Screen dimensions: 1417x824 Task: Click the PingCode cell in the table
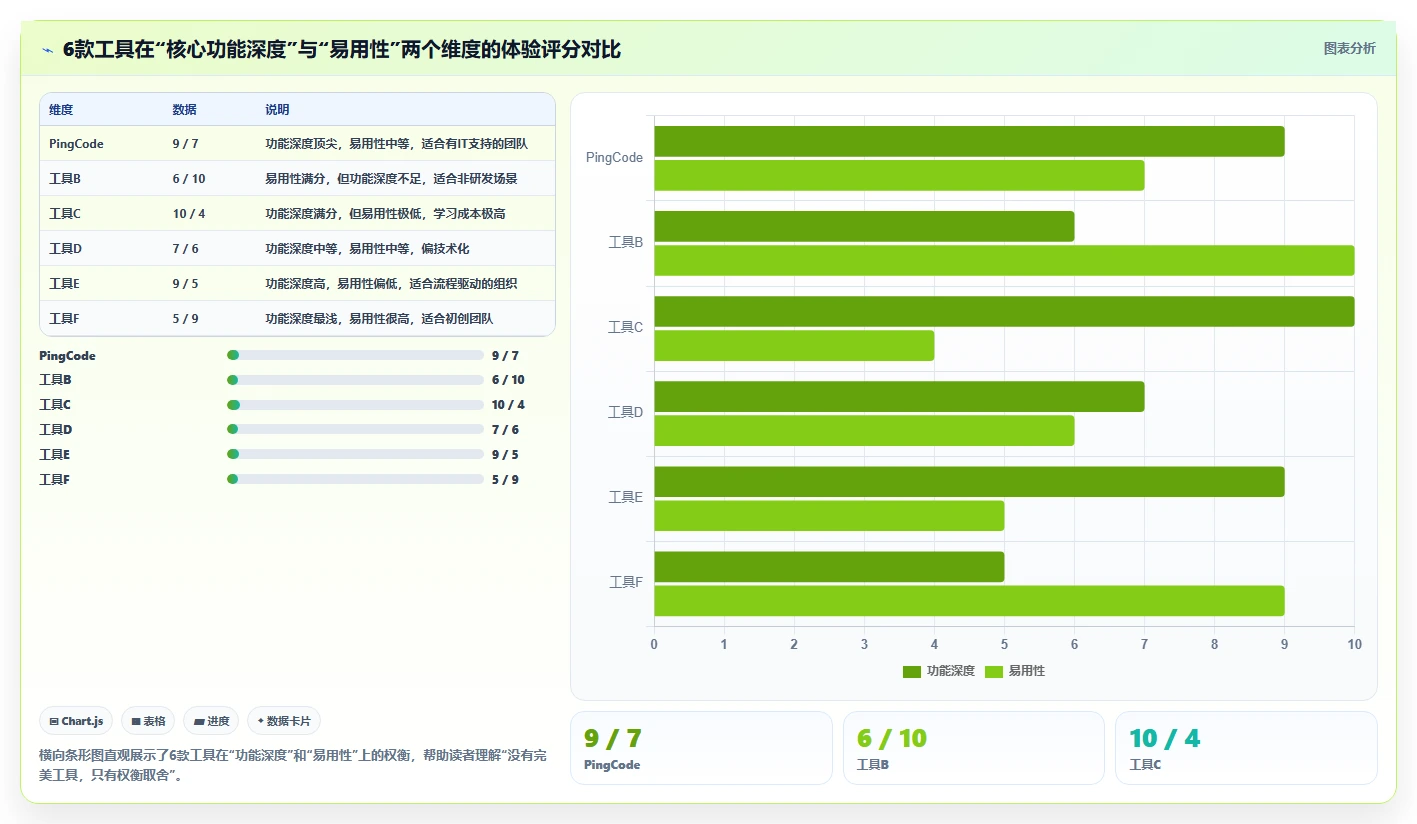click(76, 144)
